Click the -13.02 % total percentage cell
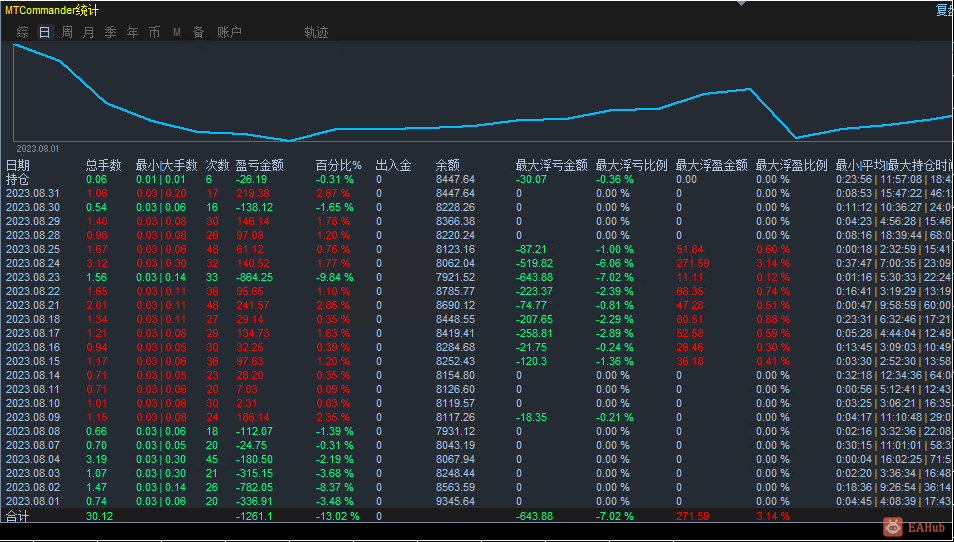This screenshot has width=954, height=542. [337, 516]
